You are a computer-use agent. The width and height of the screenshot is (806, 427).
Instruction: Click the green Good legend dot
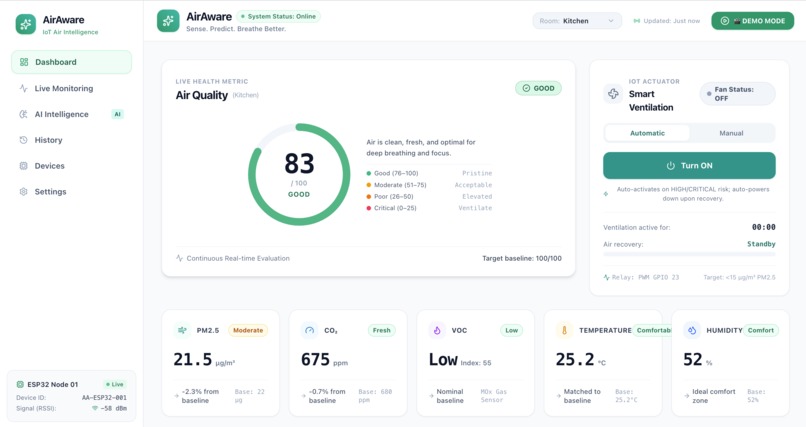[x=369, y=173]
